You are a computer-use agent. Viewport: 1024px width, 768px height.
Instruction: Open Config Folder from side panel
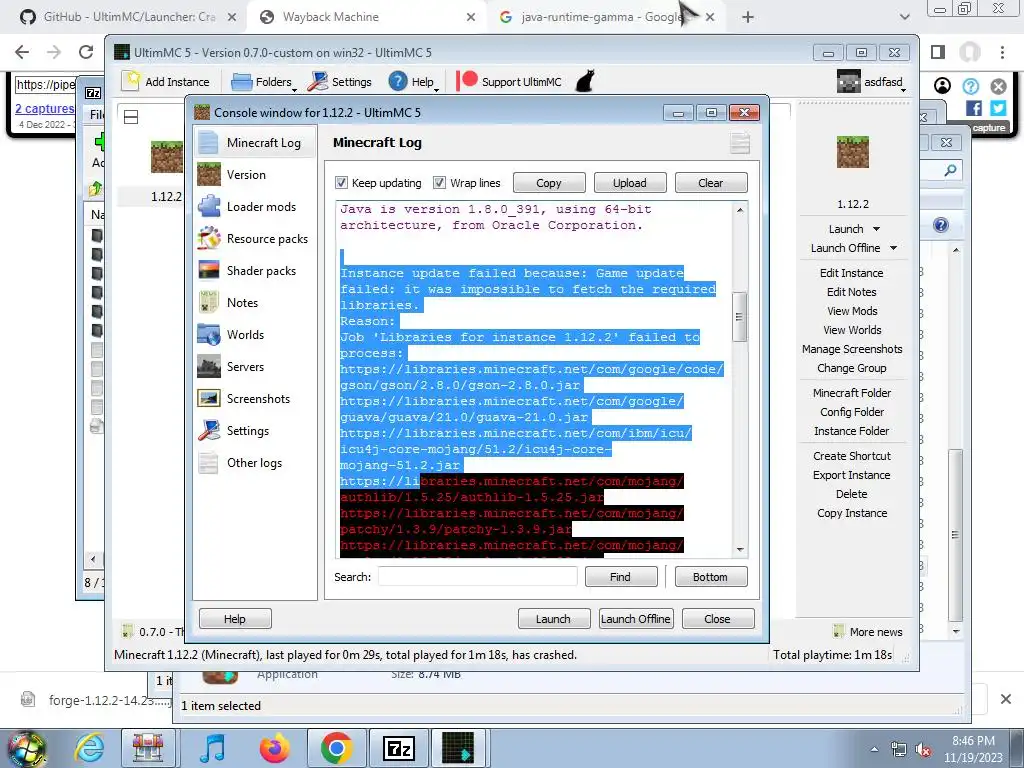(852, 411)
